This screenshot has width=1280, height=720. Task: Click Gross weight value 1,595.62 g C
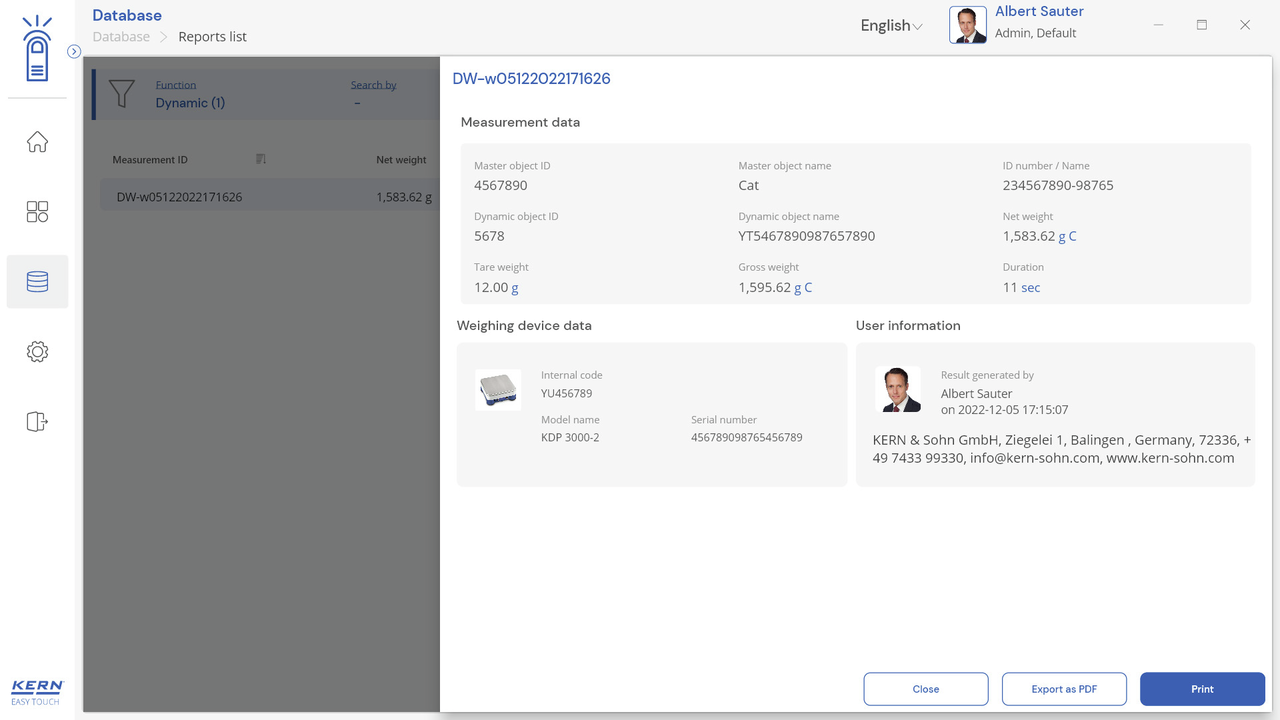(x=775, y=287)
